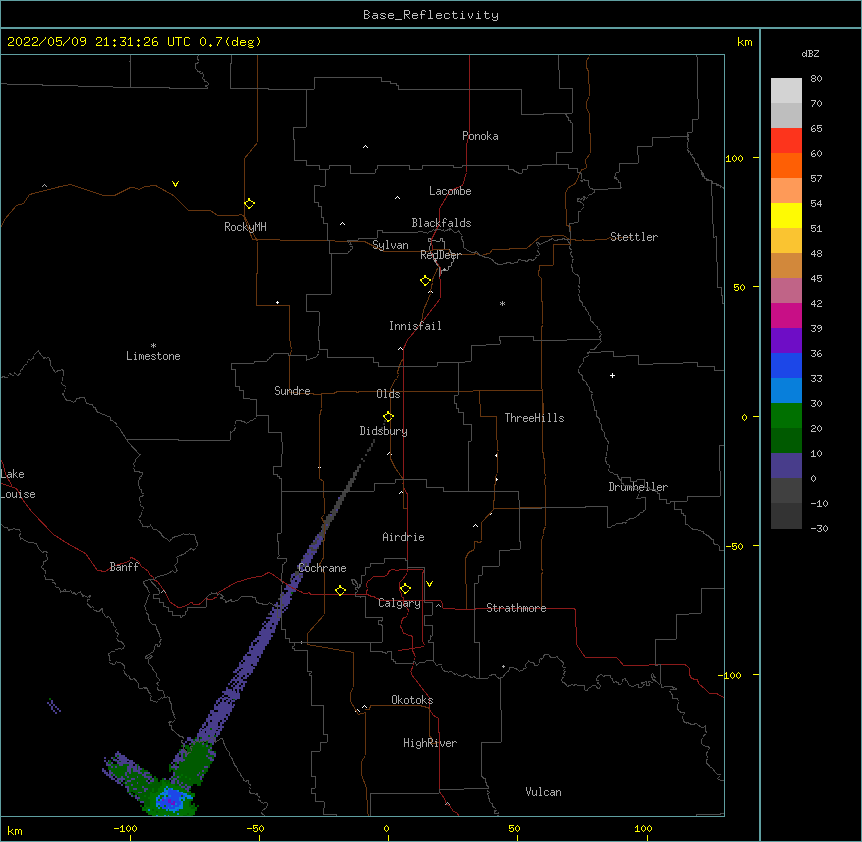Viewport: 862px width, 842px height.
Task: Click the Innisfail town label
Action: pyautogui.click(x=415, y=326)
